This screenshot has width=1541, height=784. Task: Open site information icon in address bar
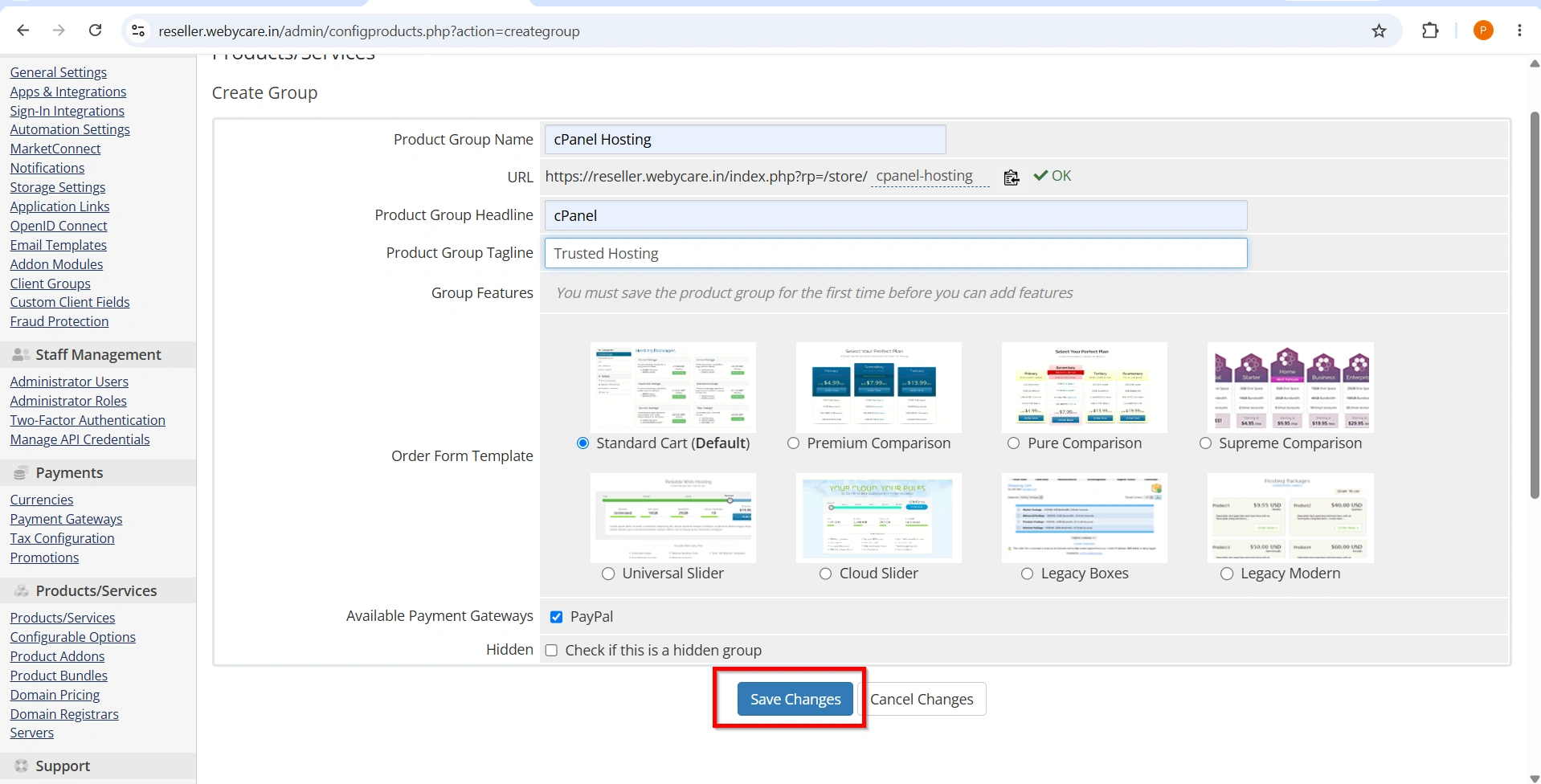click(x=138, y=31)
